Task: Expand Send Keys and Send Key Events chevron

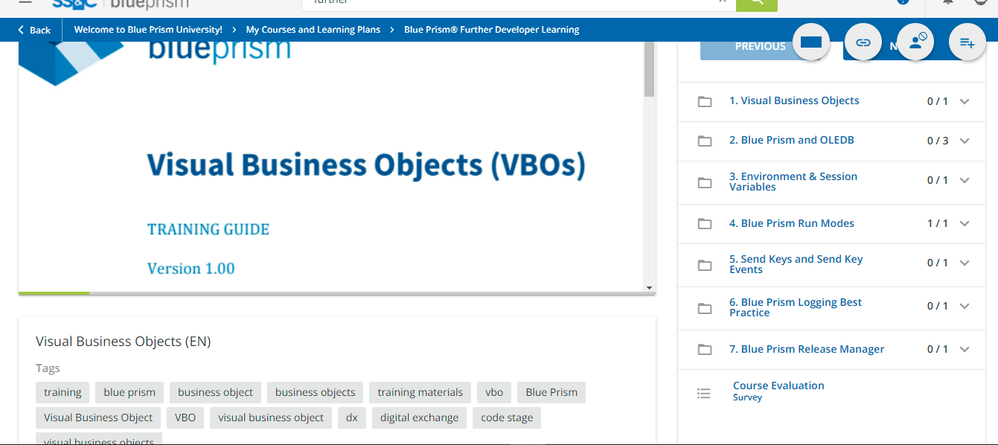Action: 965,263
